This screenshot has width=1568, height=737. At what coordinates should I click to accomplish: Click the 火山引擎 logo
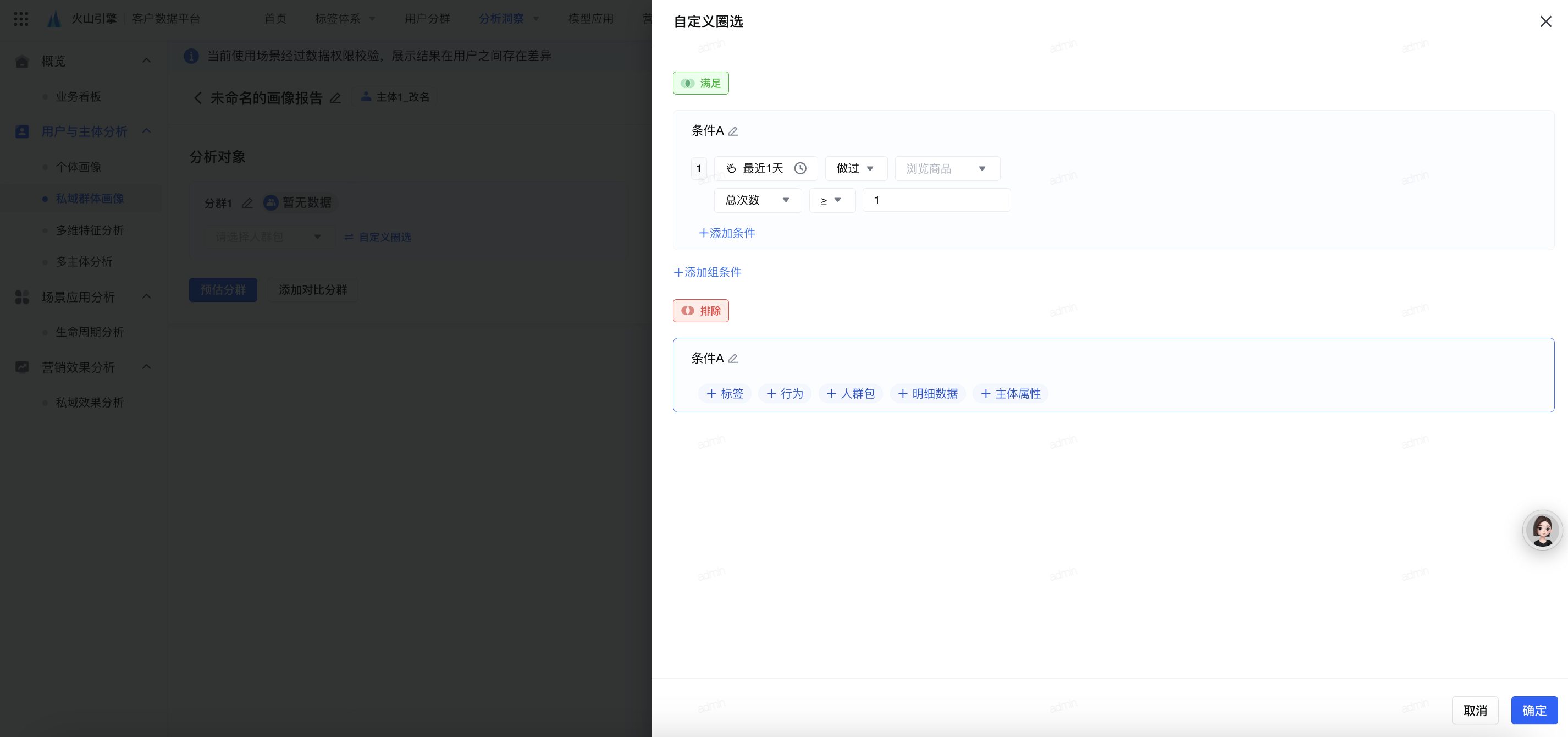click(x=82, y=19)
